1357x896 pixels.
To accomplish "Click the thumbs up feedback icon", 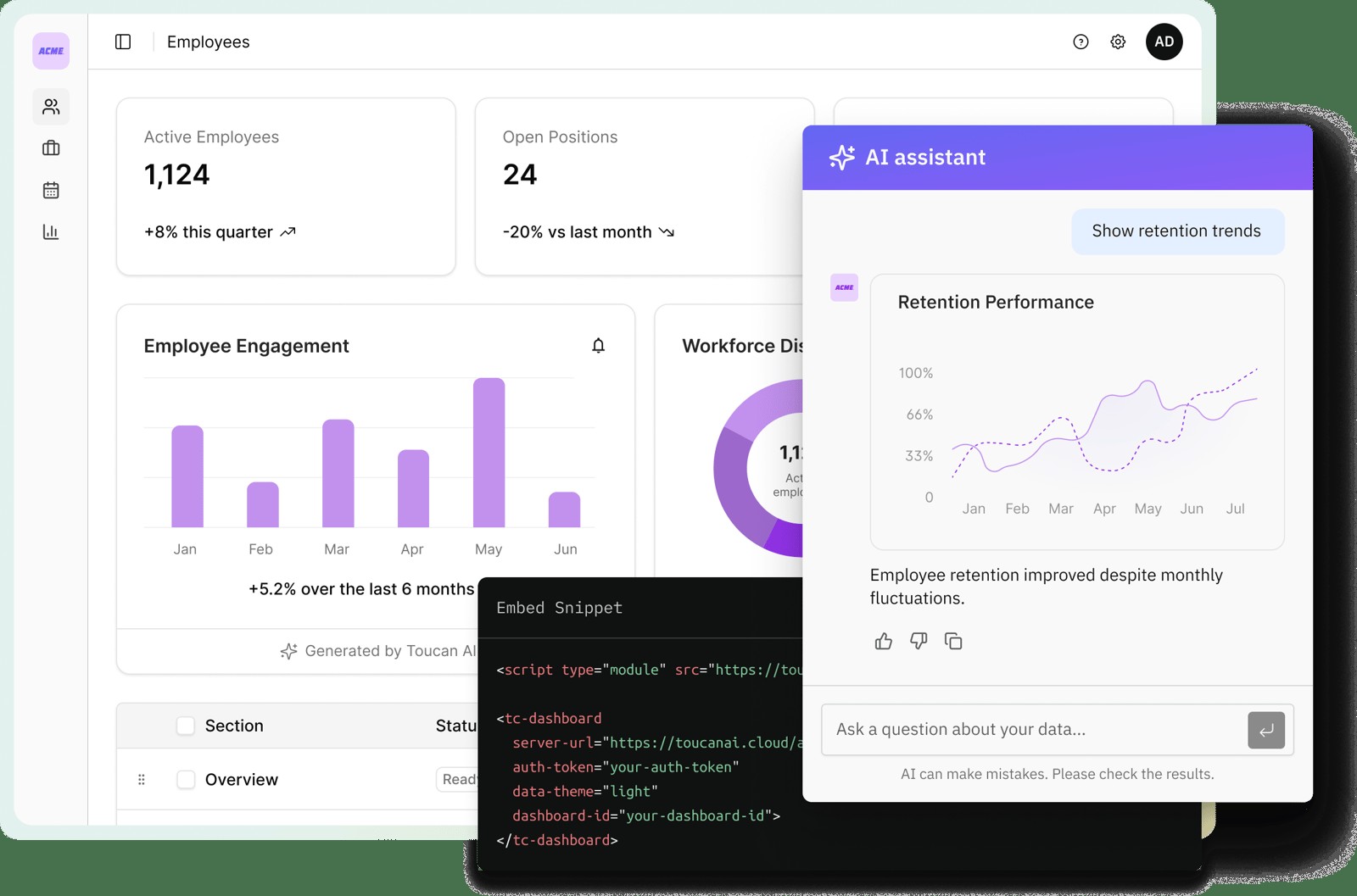I will pyautogui.click(x=884, y=641).
